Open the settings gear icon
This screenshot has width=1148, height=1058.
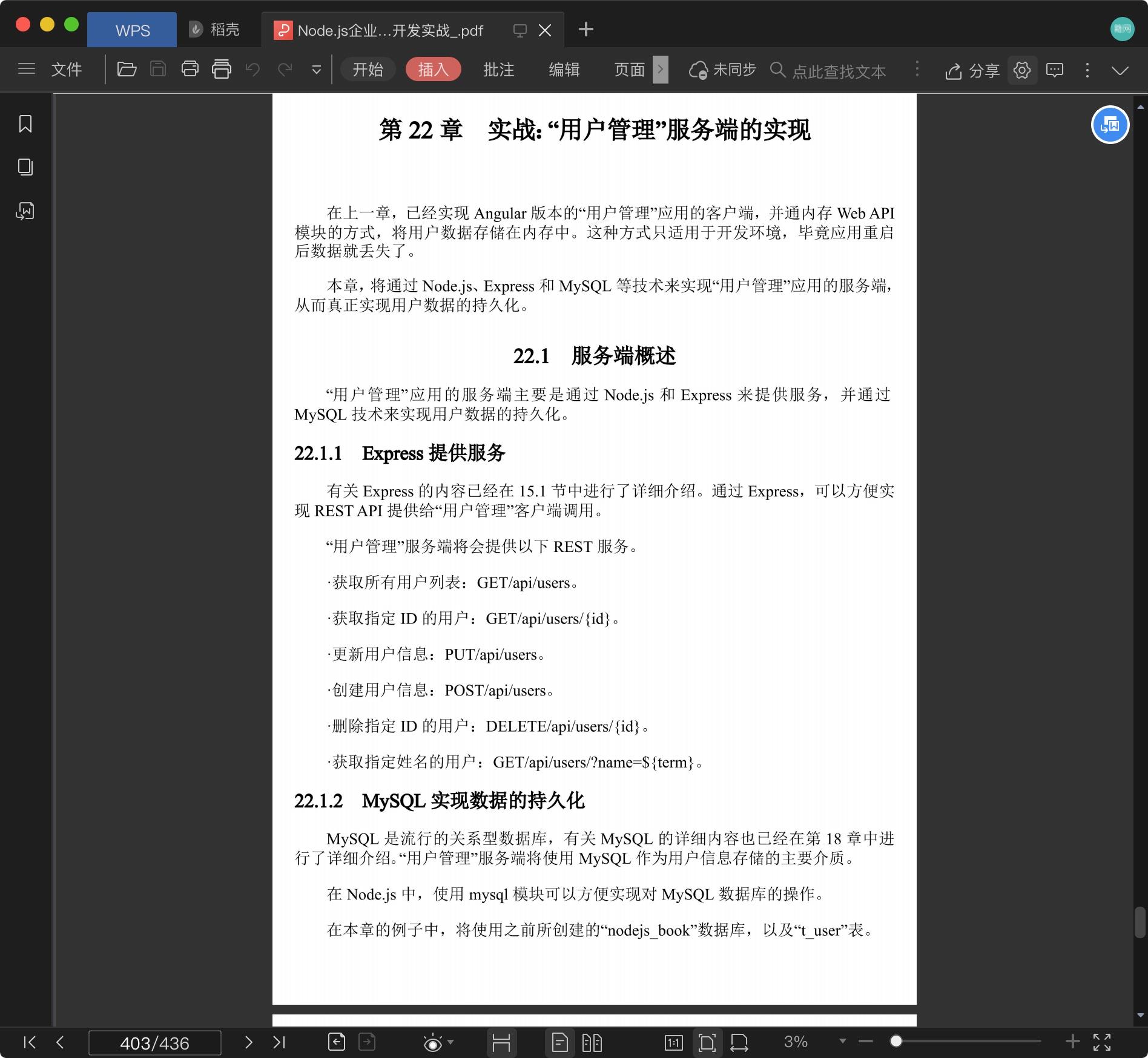point(1022,70)
